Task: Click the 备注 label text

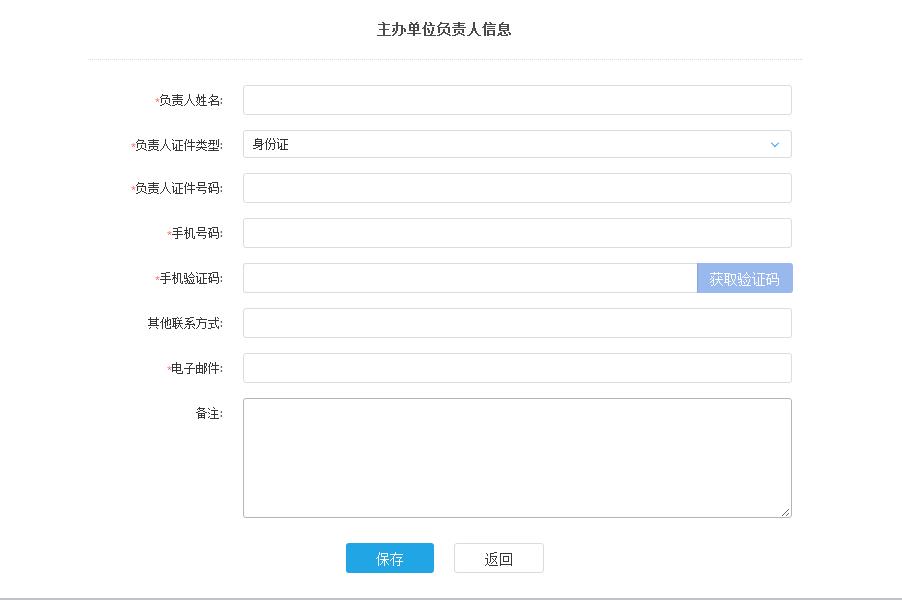Action: [x=208, y=413]
